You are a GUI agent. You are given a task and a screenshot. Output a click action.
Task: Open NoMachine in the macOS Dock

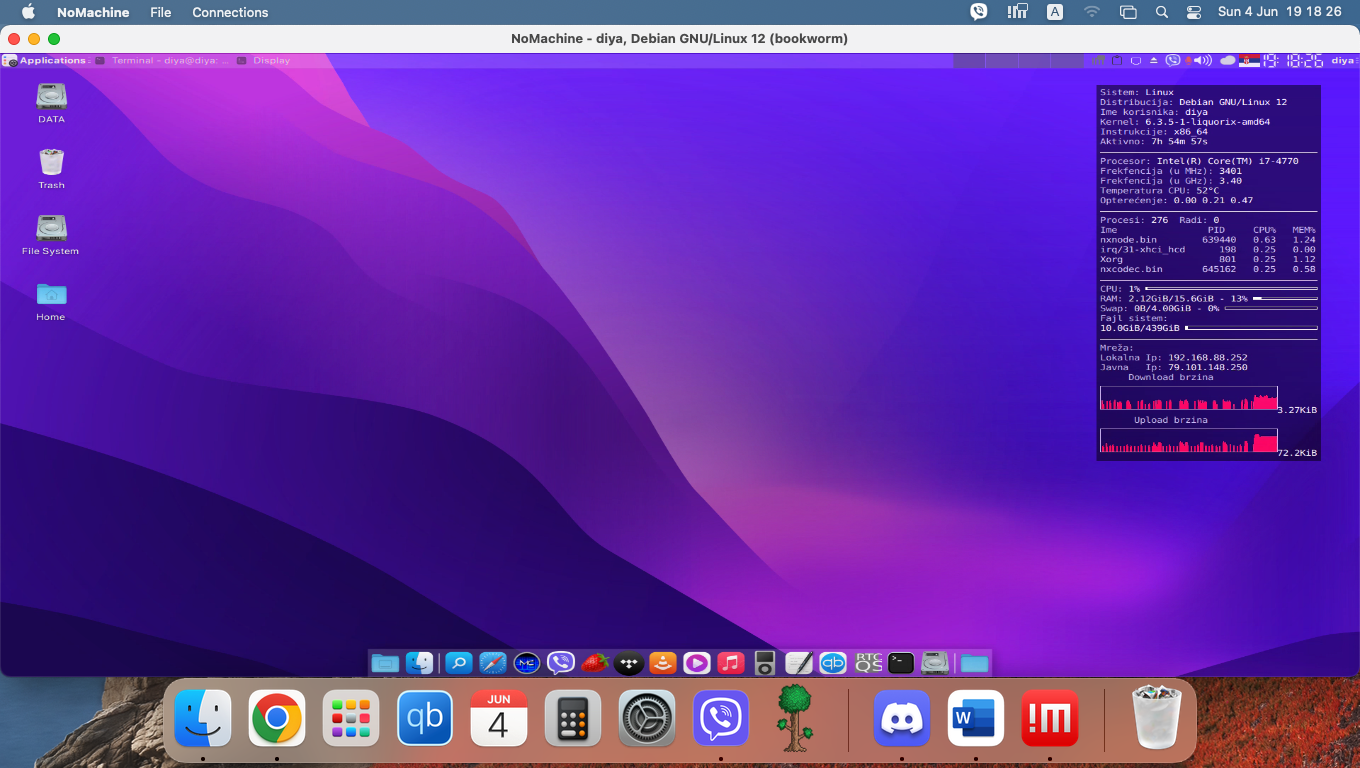[x=1050, y=718]
